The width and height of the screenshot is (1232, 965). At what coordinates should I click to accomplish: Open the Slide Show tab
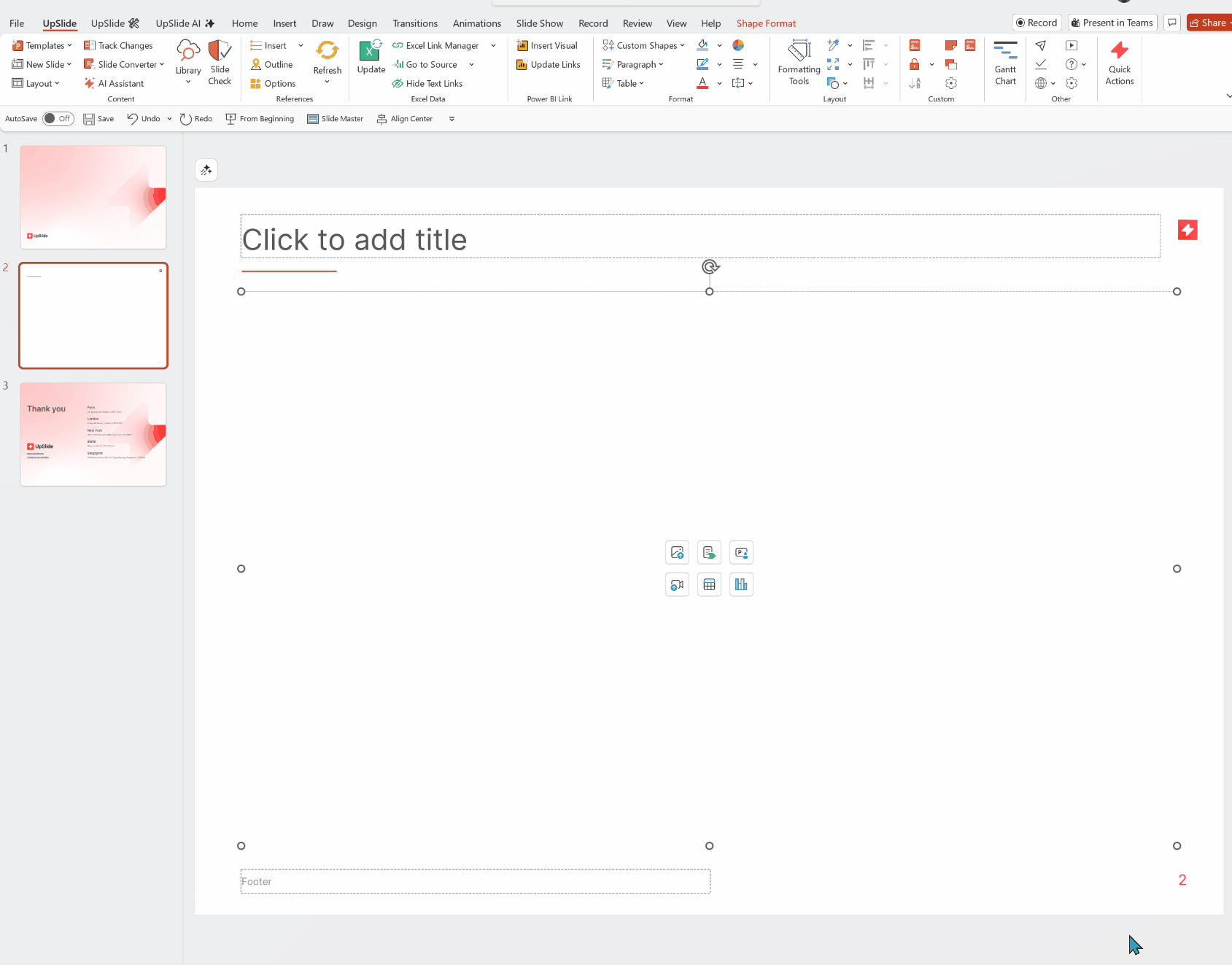click(540, 23)
